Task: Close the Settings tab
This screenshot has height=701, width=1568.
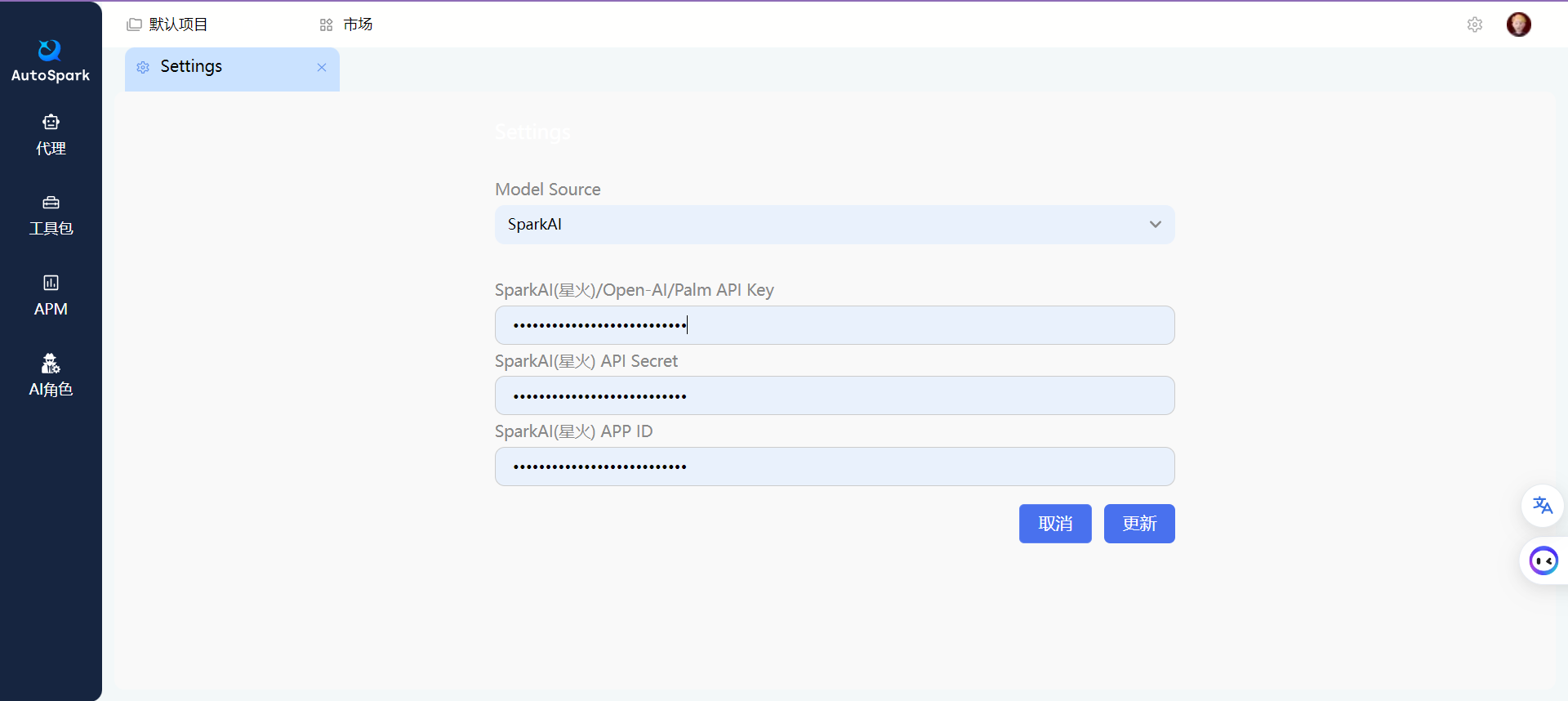Action: [322, 68]
